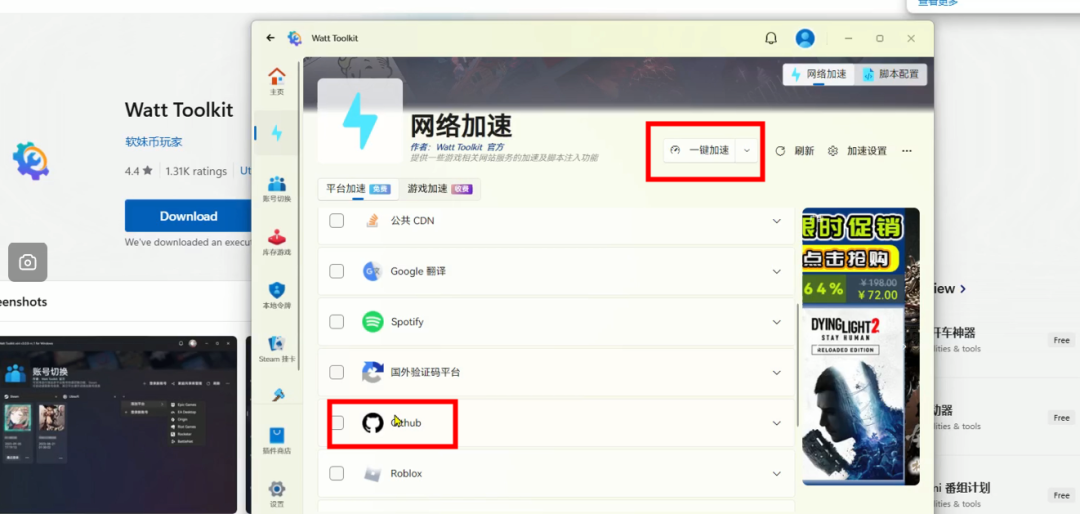Image resolution: width=1080 pixels, height=514 pixels.
Task: Open the 1.31K ratings link in Store
Action: [196, 171]
